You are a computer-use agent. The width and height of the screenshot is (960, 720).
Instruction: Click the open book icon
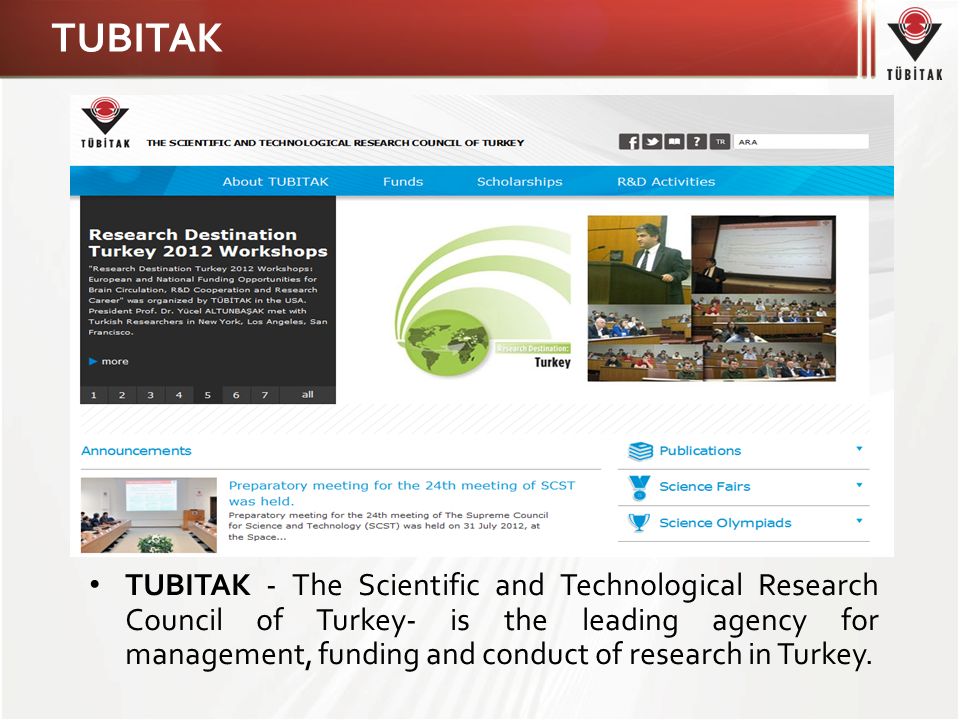pyautogui.click(x=674, y=142)
